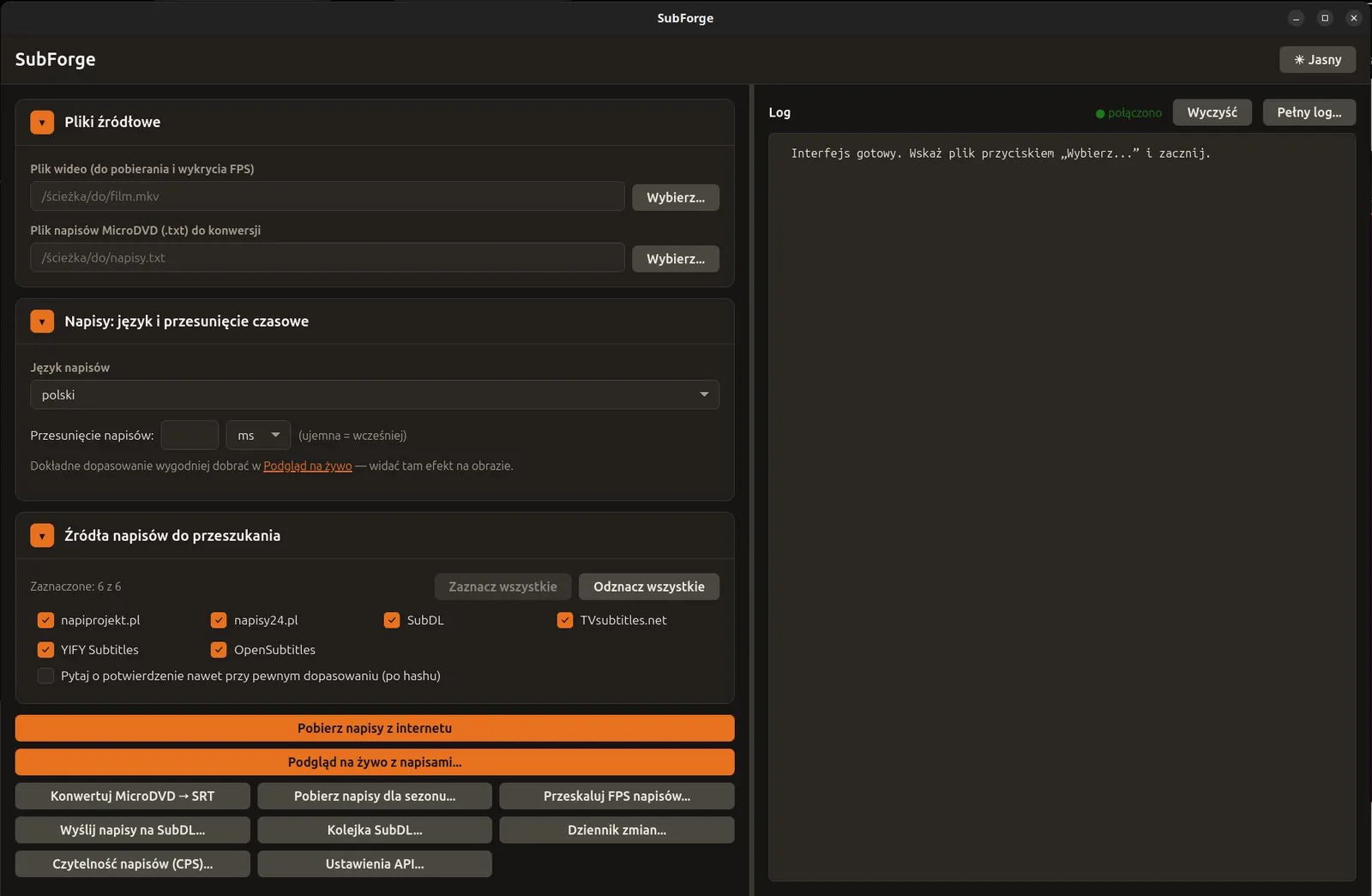The height and width of the screenshot is (896, 1372).
Task: Uncheck the SubDL source
Action: pos(392,620)
